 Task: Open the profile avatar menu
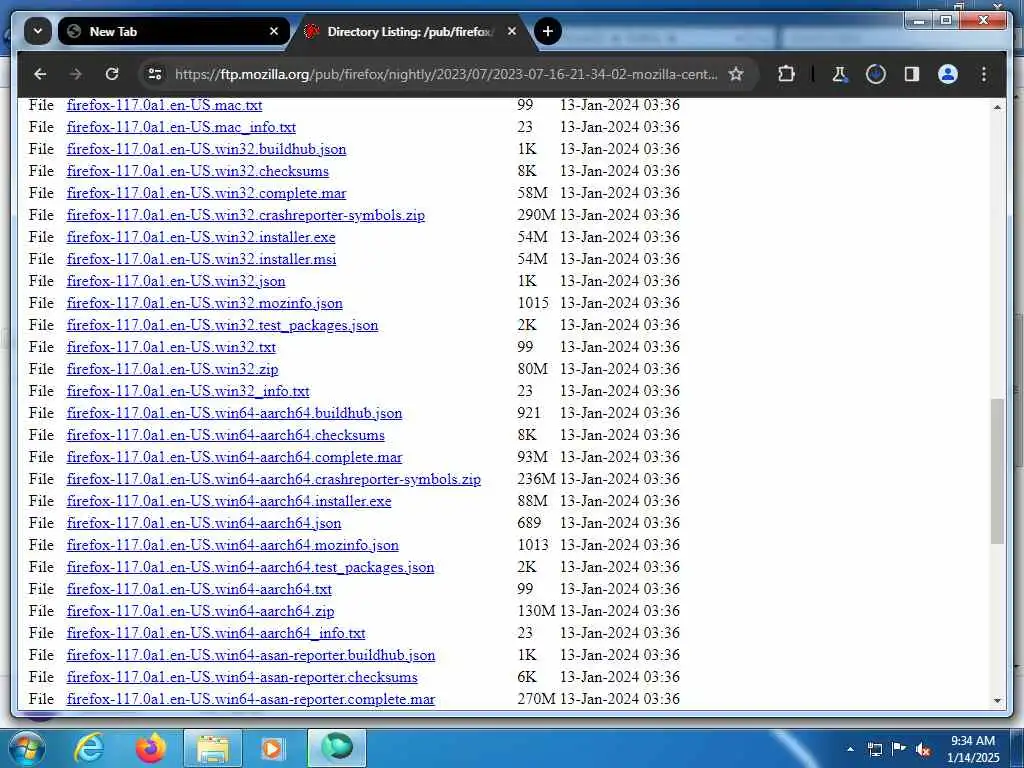[x=948, y=74]
